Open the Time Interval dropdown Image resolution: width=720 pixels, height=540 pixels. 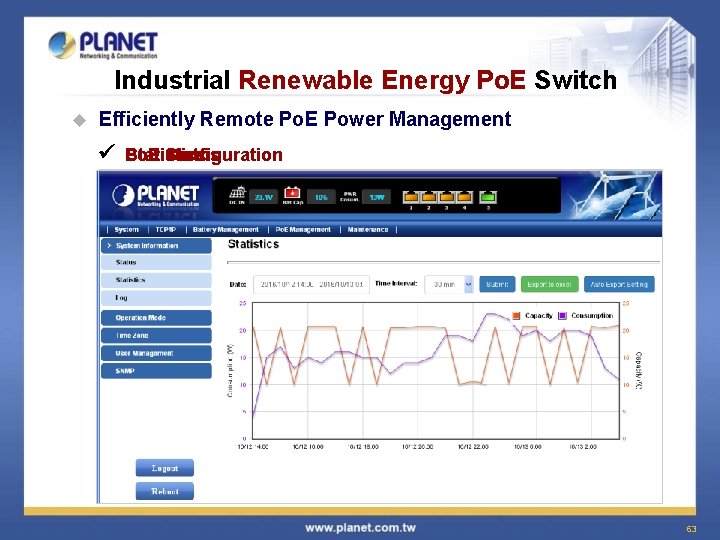449,284
